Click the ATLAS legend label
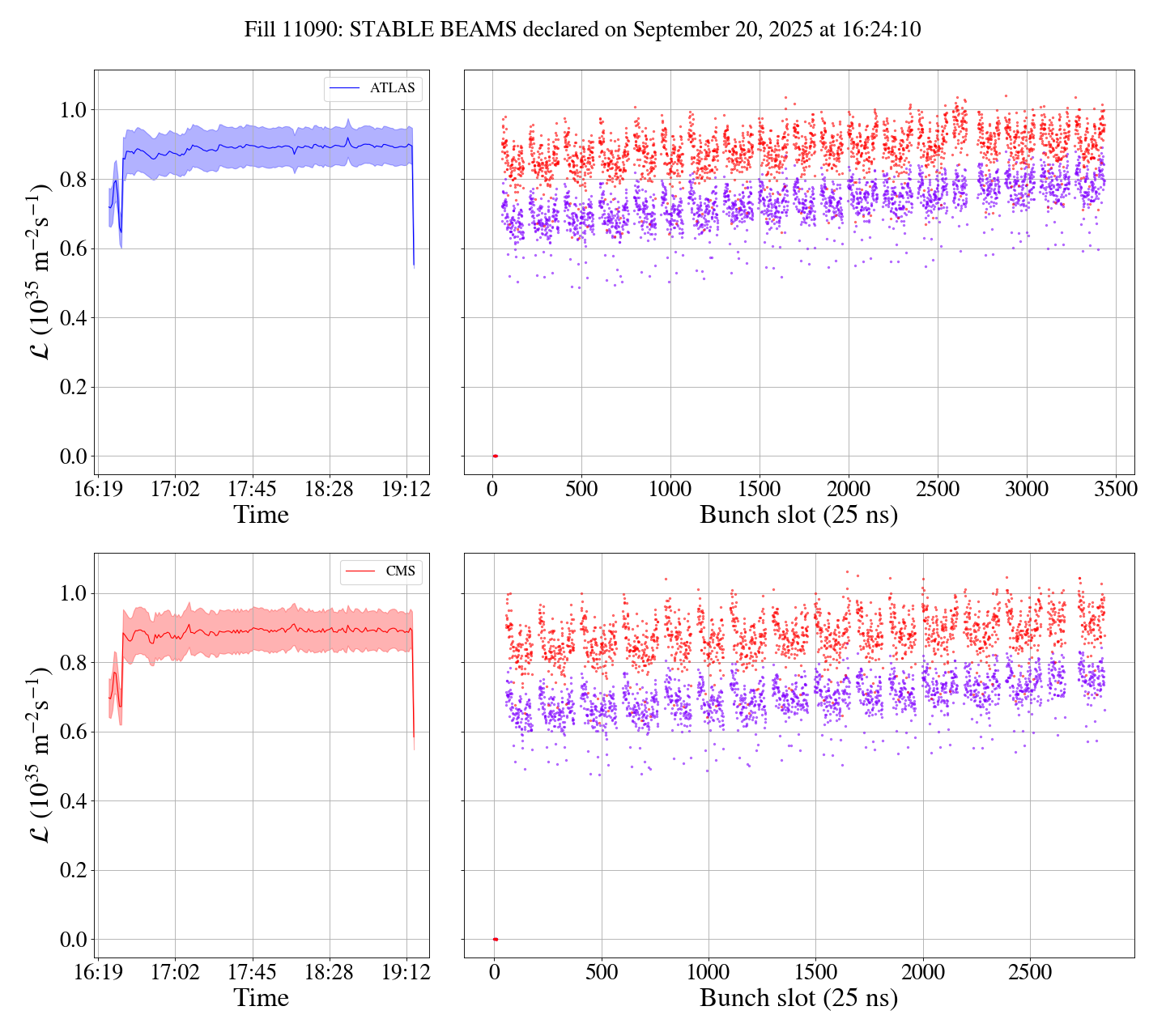This screenshot has width=1166, height=1036. click(392, 88)
